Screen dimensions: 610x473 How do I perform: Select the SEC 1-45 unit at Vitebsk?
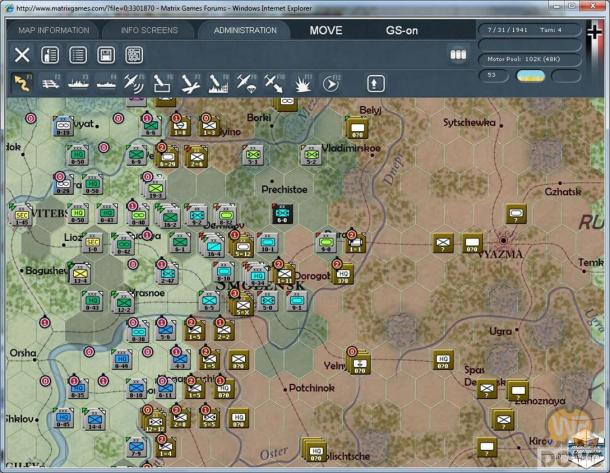coord(22,215)
